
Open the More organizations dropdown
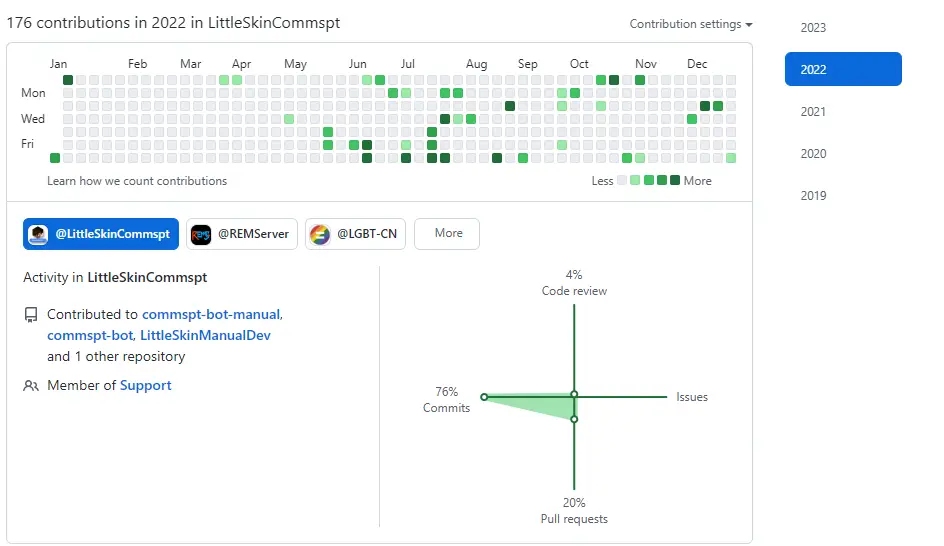[447, 234]
